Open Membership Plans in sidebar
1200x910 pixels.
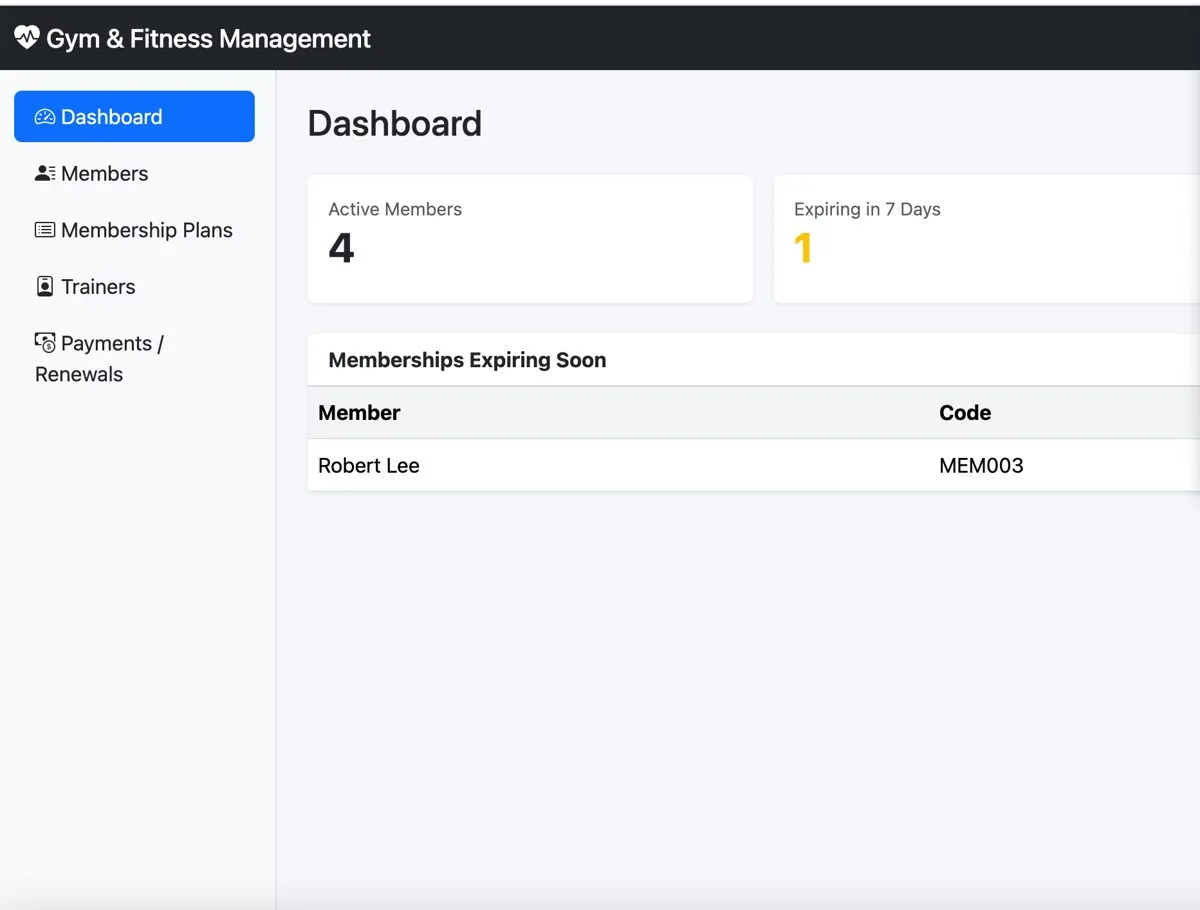click(x=134, y=230)
